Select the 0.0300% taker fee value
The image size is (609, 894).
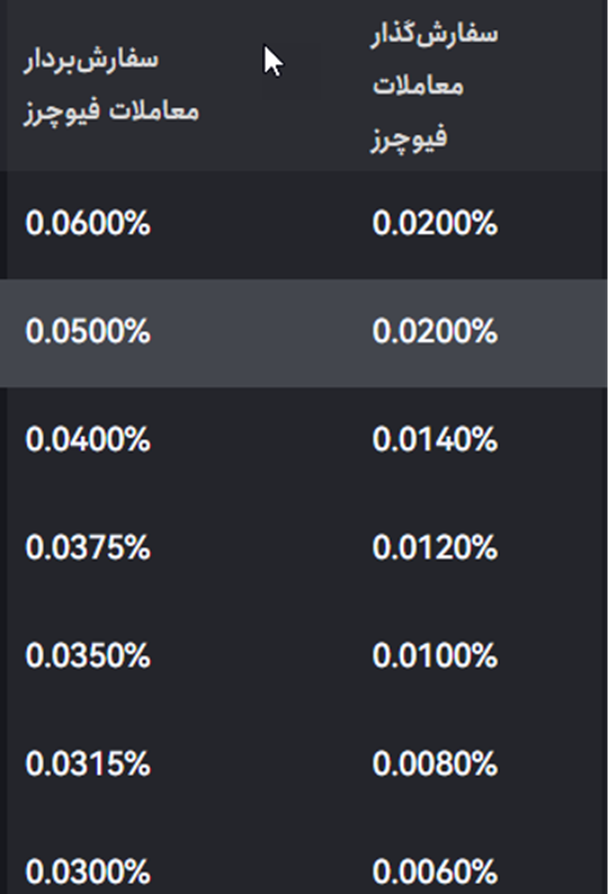click(x=88, y=871)
